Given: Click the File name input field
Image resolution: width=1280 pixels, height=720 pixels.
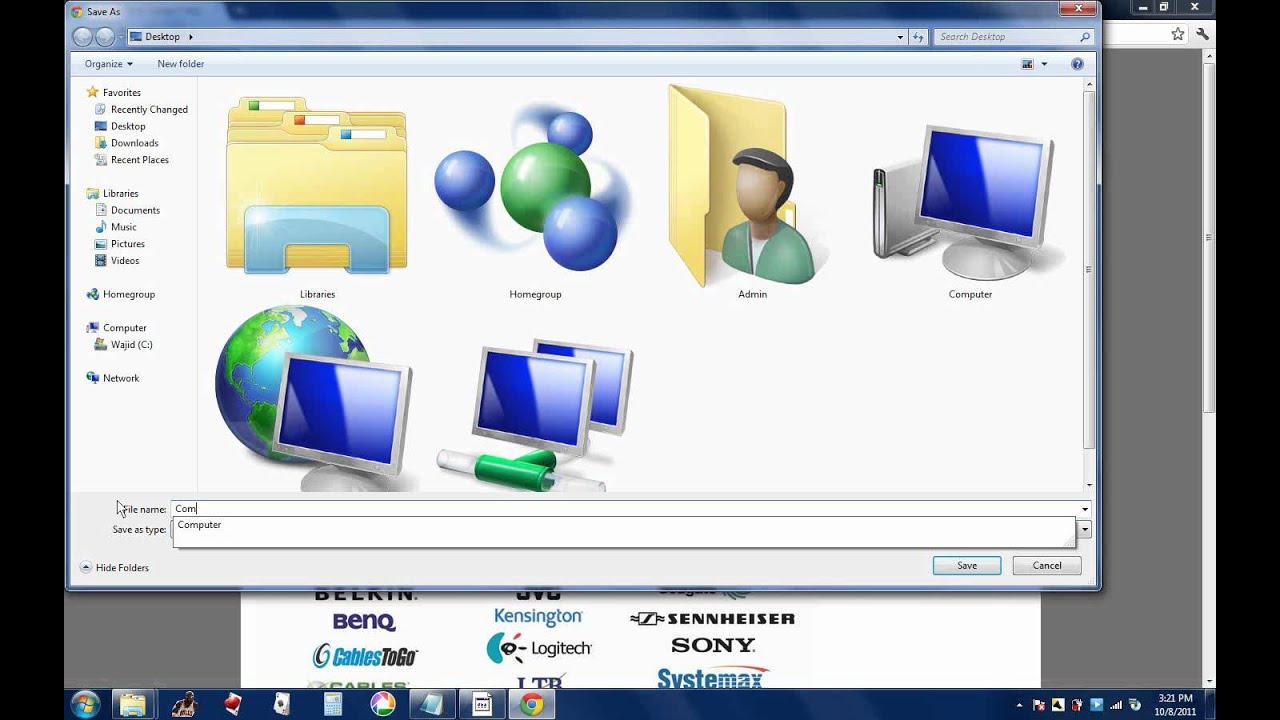Looking at the screenshot, I should click(624, 509).
